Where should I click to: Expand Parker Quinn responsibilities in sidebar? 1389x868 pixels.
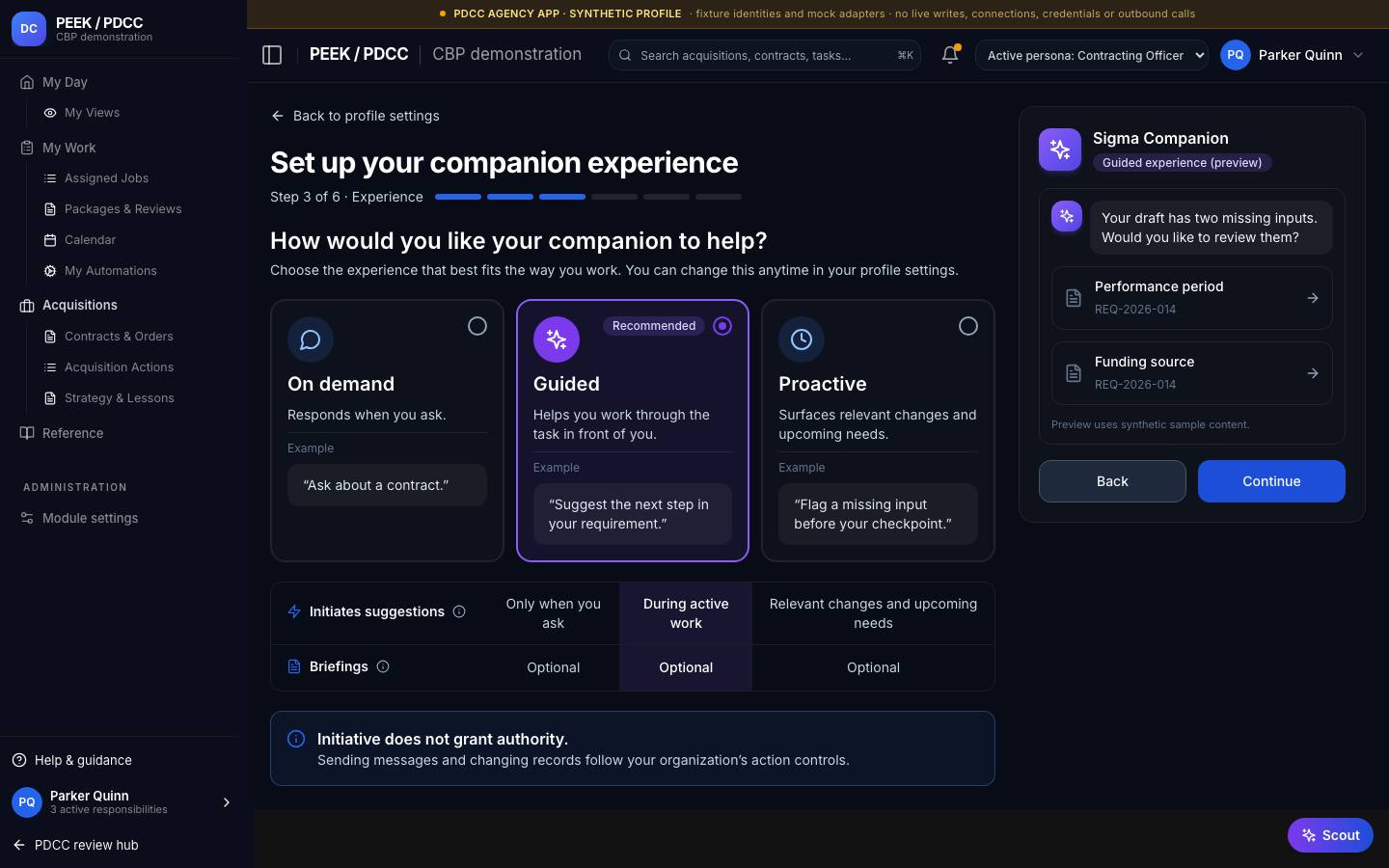[227, 802]
